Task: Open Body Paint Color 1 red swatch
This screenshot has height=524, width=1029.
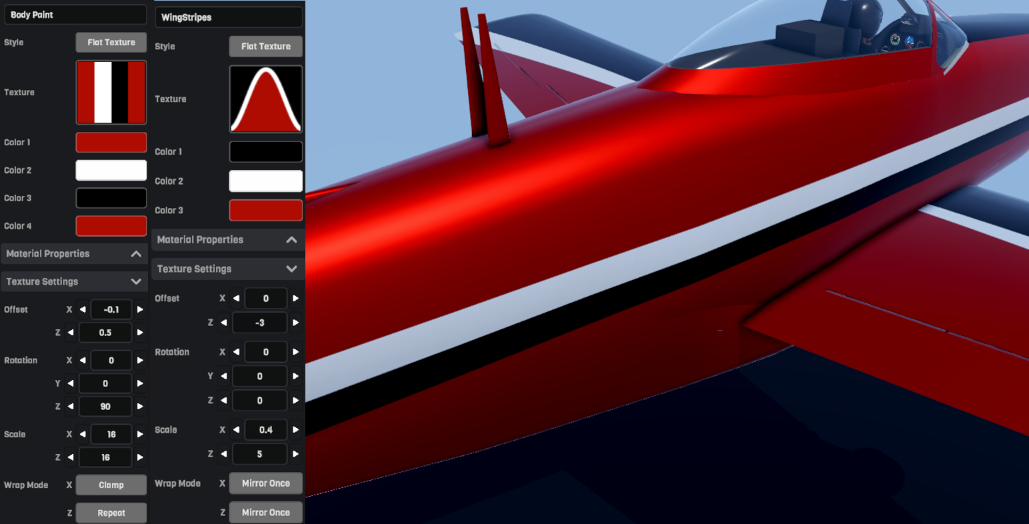Action: coord(111,142)
